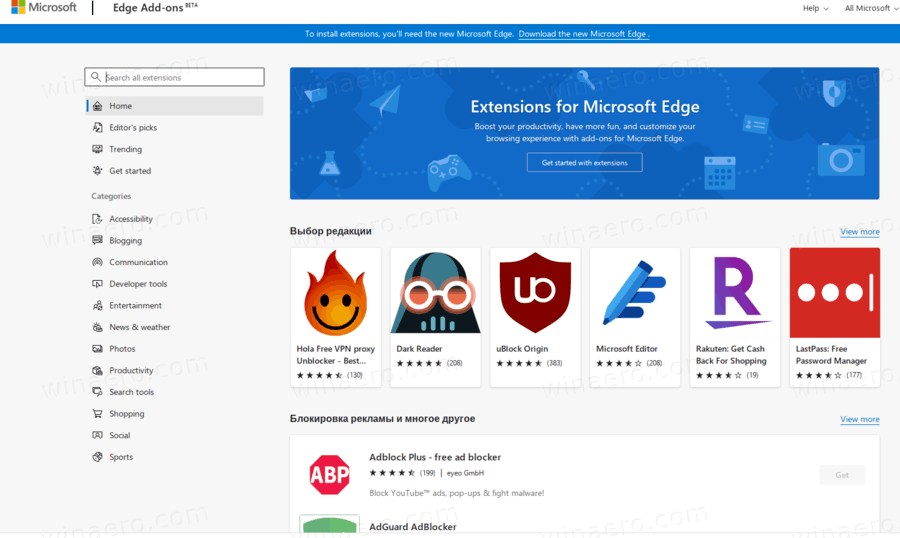Click Hola Free VPN proxy Unblocker text
The height and width of the screenshot is (538, 900).
(x=336, y=355)
